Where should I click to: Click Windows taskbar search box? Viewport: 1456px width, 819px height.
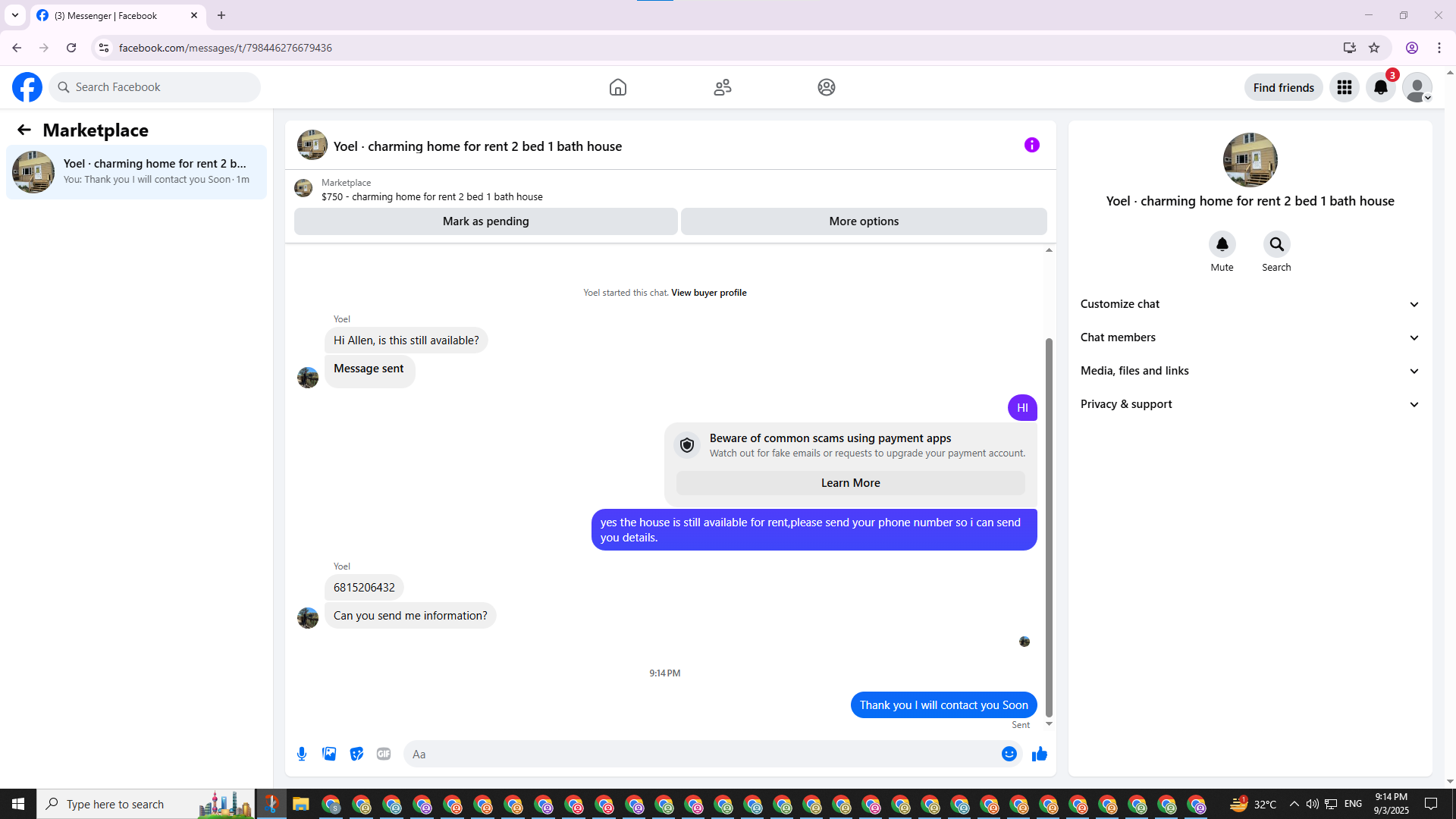tap(144, 804)
